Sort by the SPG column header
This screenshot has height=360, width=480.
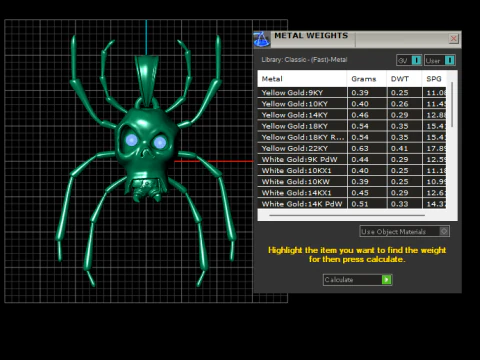coord(434,79)
